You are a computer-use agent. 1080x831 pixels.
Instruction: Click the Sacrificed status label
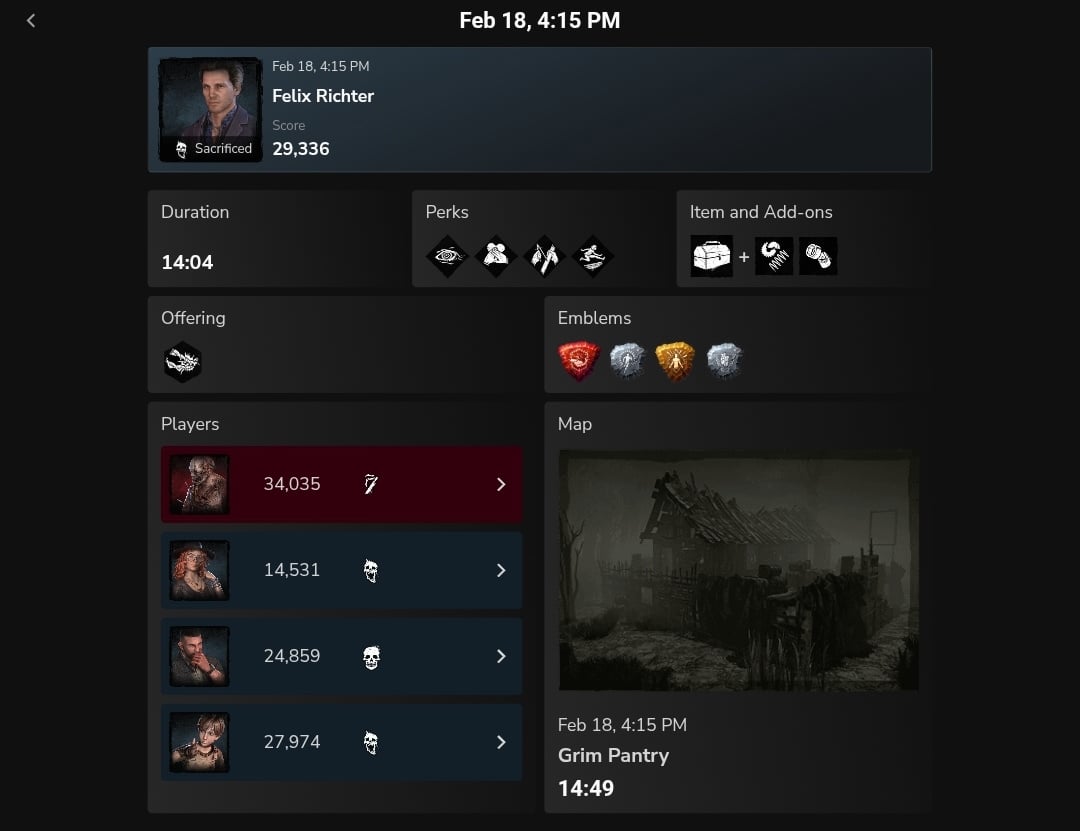[x=223, y=149]
